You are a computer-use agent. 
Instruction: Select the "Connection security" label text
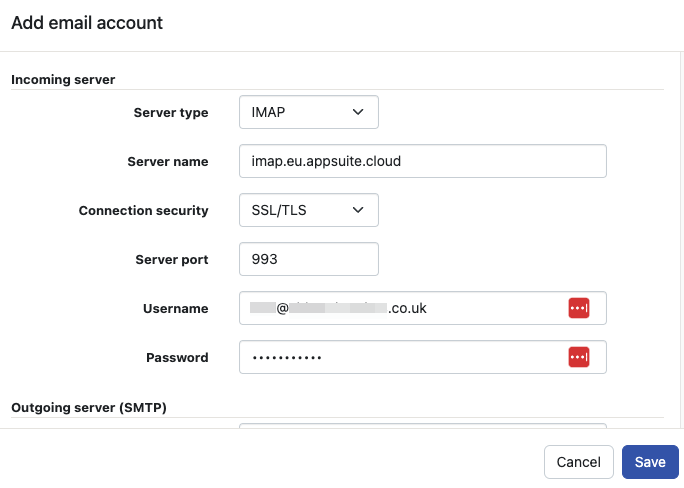[144, 211]
